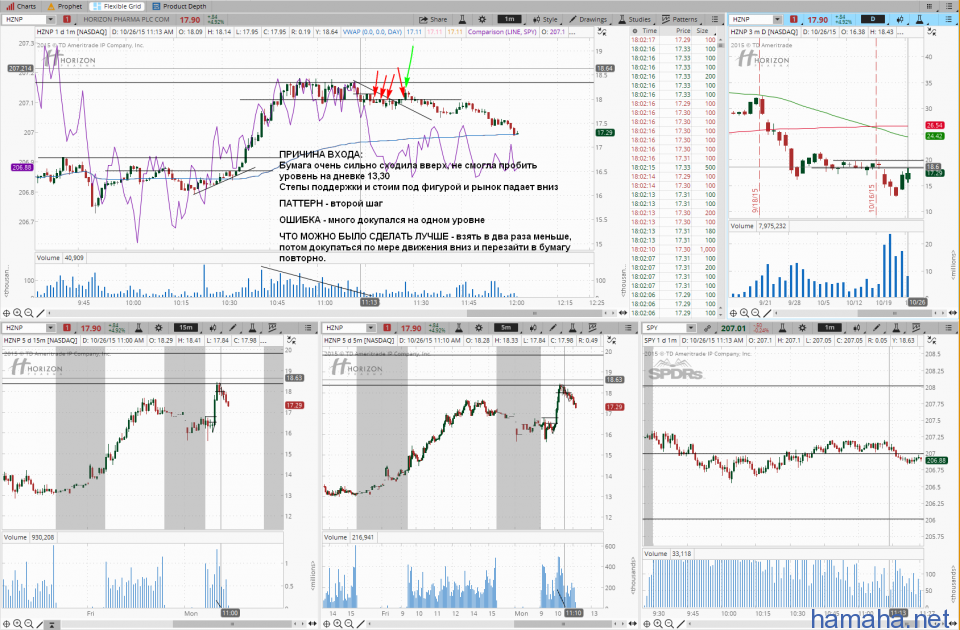Viewport: 960px width, 630px height.
Task: Click the Volume 33,118 label in SPY chart
Action: [667, 553]
